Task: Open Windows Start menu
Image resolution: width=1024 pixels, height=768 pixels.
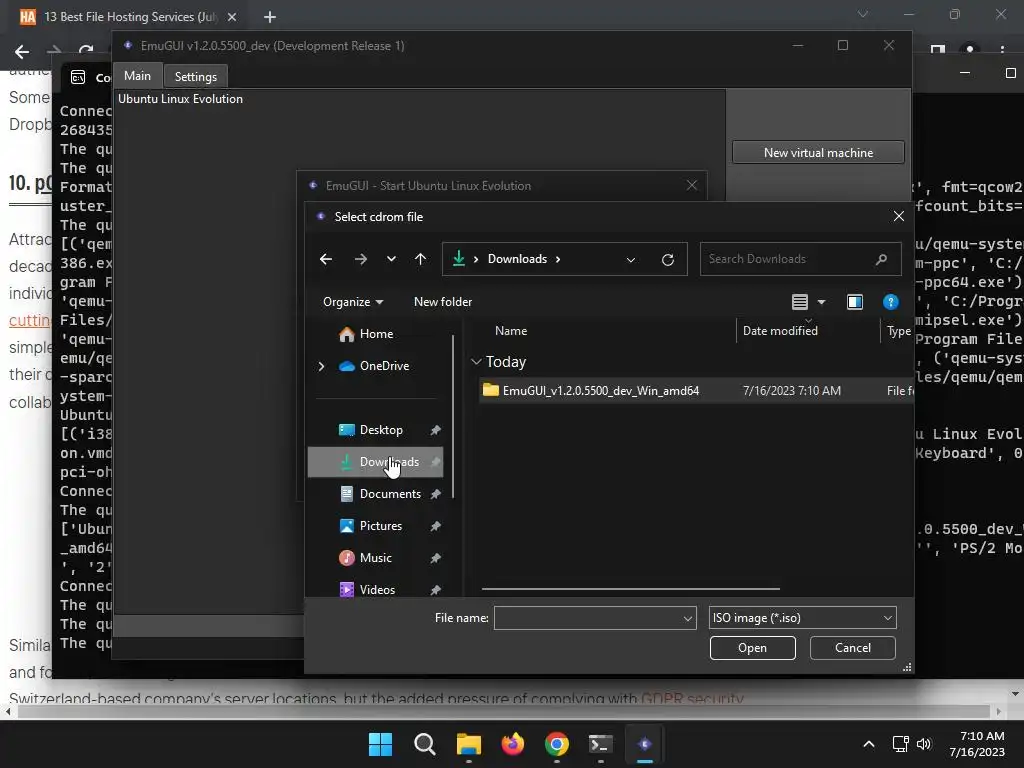Action: tap(380, 744)
